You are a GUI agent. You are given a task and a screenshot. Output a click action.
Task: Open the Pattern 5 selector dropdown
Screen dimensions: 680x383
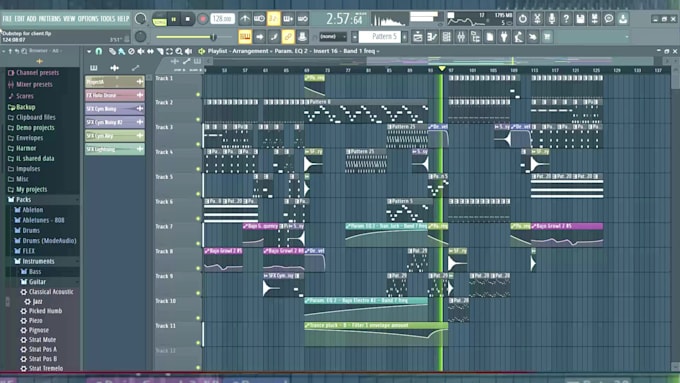pyautogui.click(x=379, y=37)
